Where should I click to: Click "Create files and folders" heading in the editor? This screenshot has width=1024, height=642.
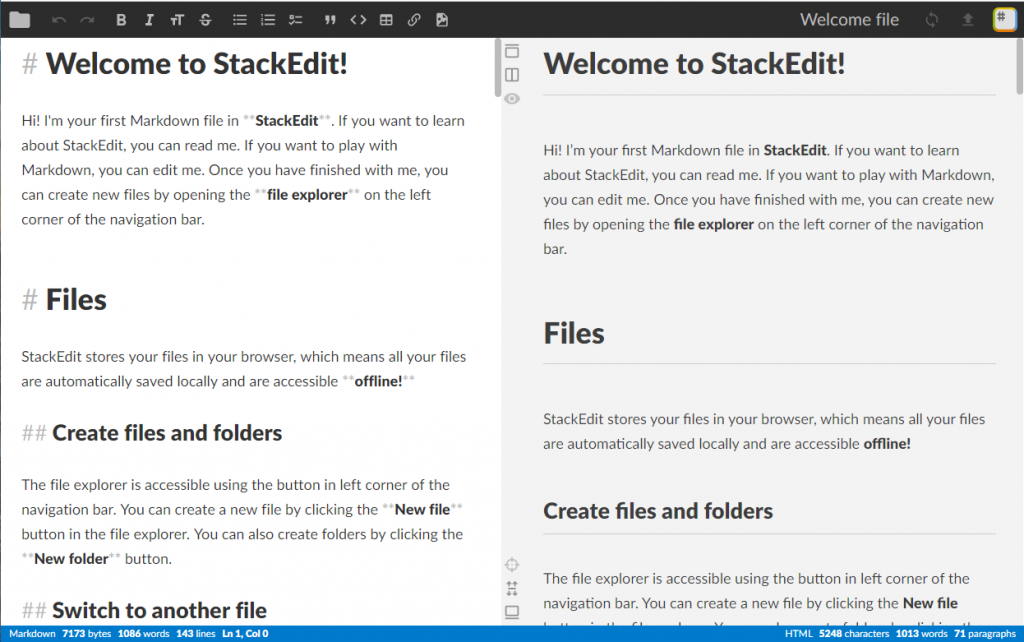[167, 433]
